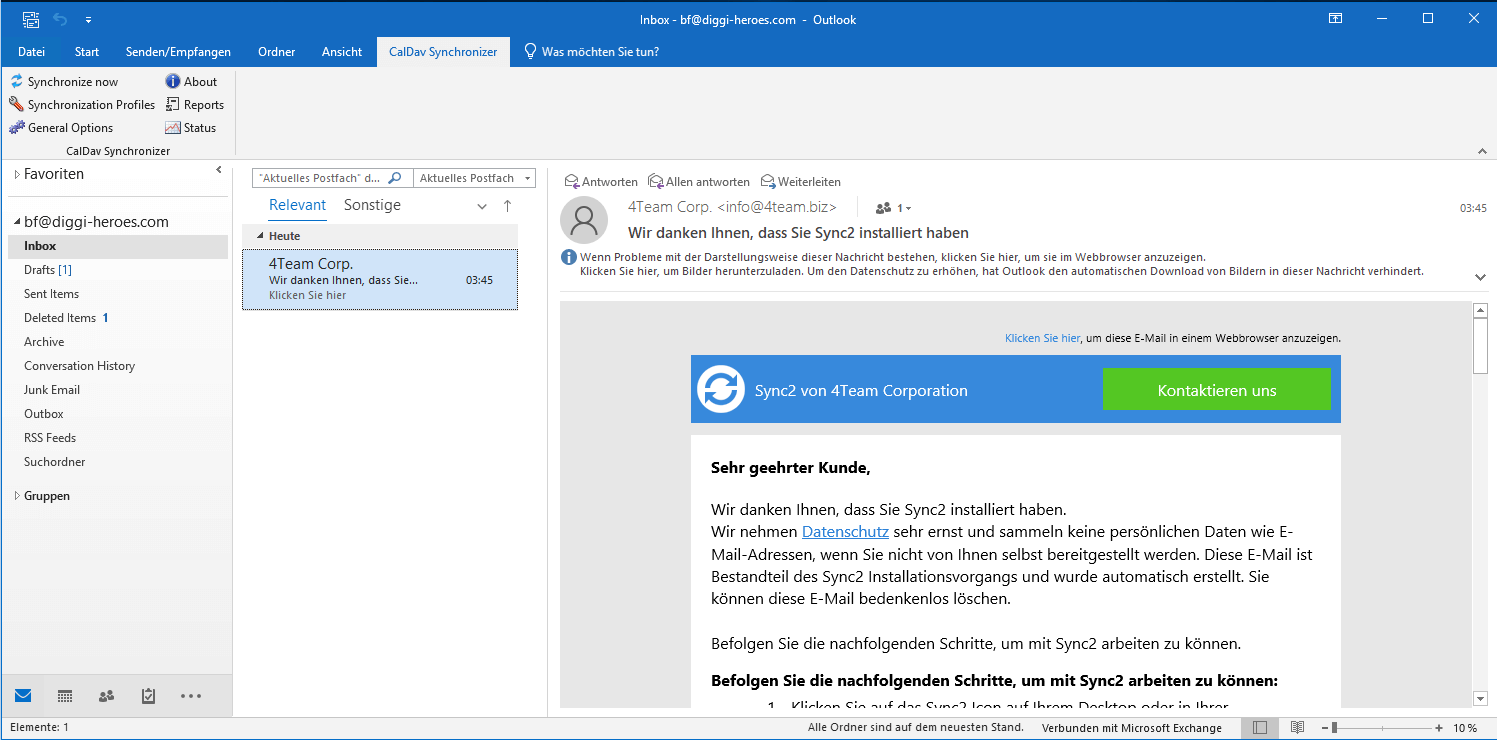Image resolution: width=1497 pixels, height=740 pixels.
Task: Open the Junk Email folder
Action: tap(52, 390)
